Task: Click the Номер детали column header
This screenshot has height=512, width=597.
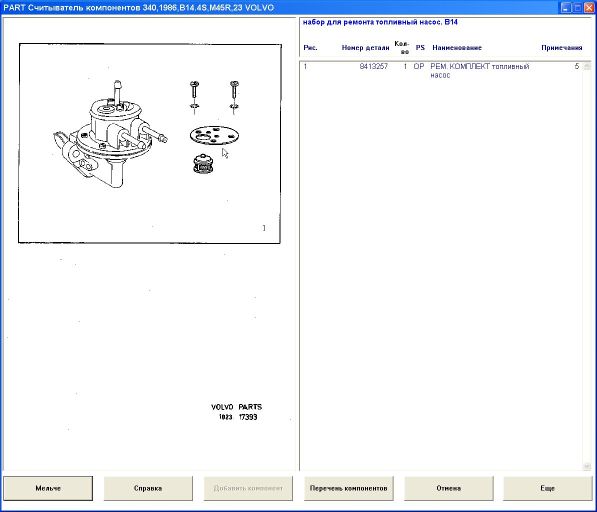Action: pos(366,48)
